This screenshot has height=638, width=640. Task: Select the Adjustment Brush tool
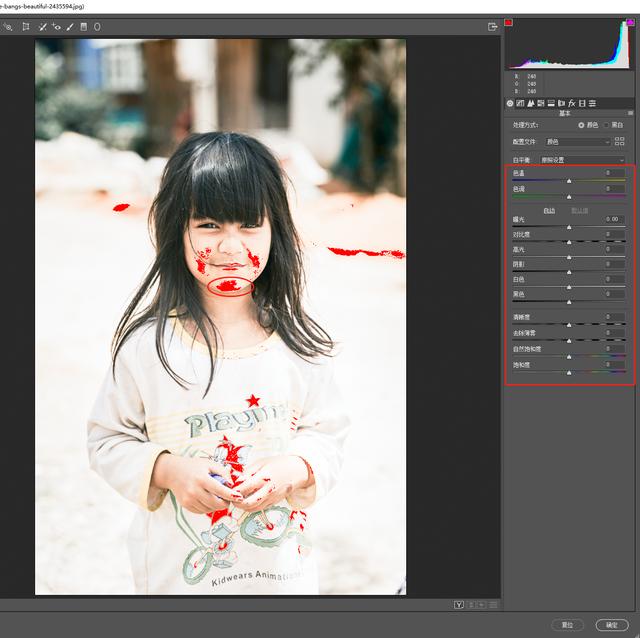(70, 27)
